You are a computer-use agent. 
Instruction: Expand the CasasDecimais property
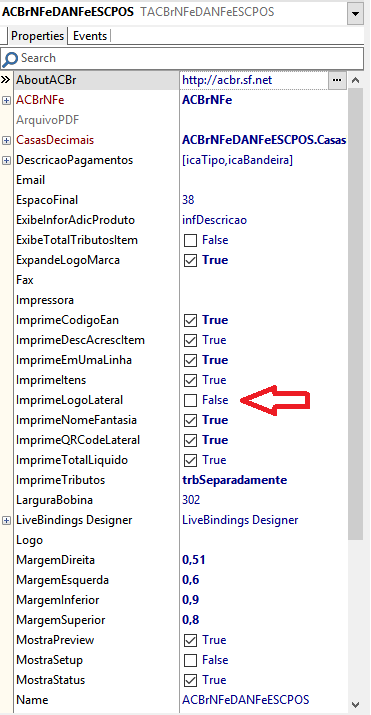point(6,140)
